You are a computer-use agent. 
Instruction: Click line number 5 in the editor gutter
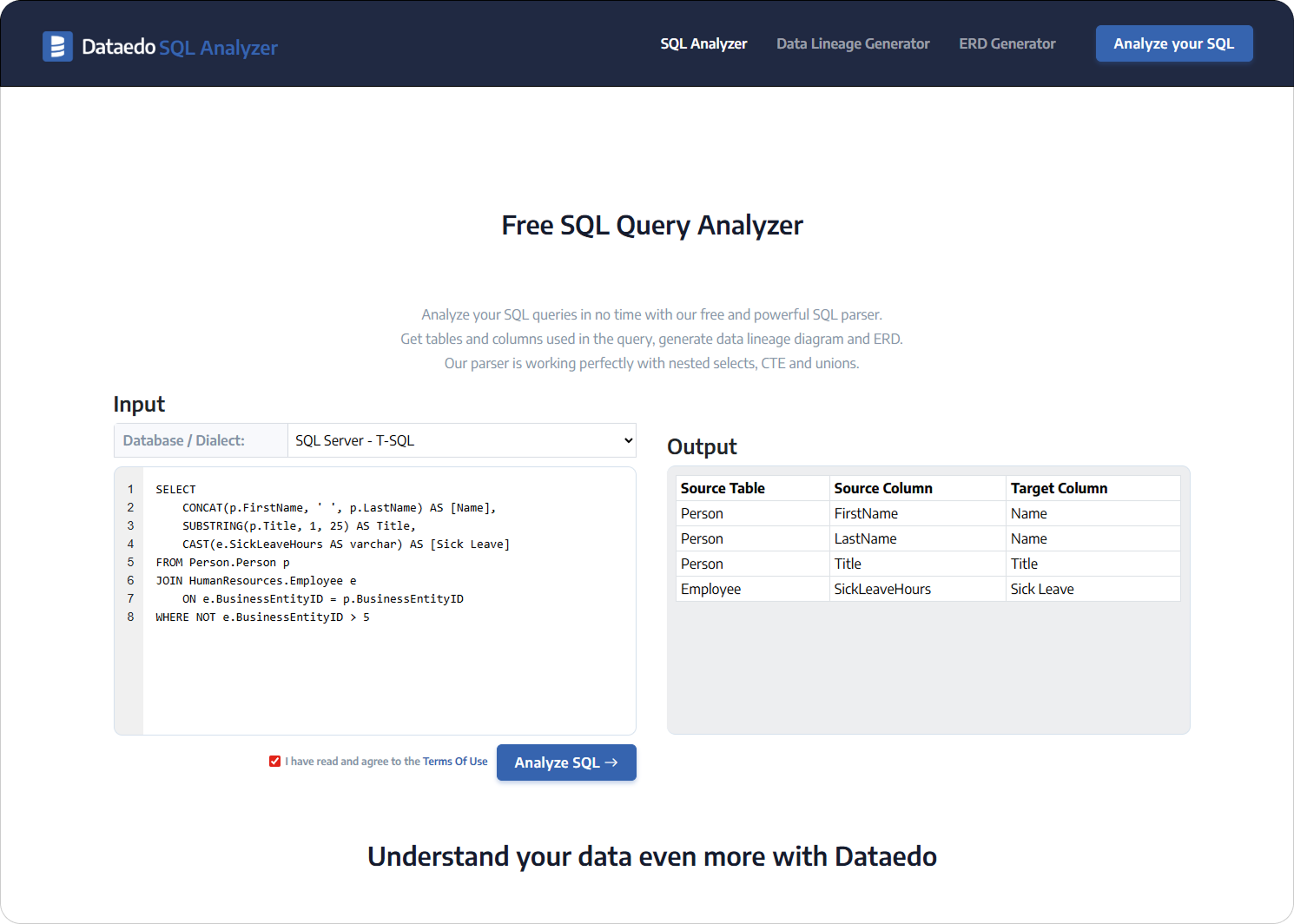[130, 562]
